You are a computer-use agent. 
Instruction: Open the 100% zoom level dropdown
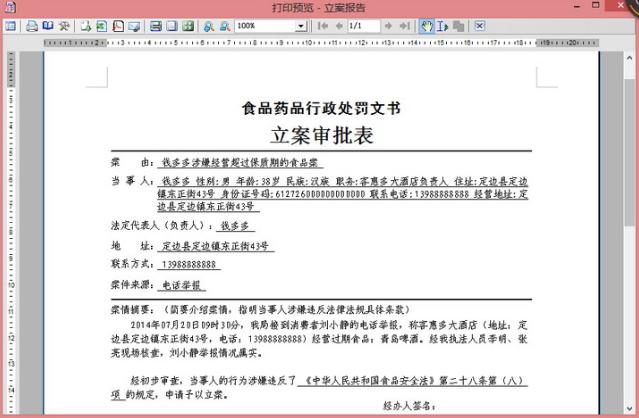[x=302, y=26]
